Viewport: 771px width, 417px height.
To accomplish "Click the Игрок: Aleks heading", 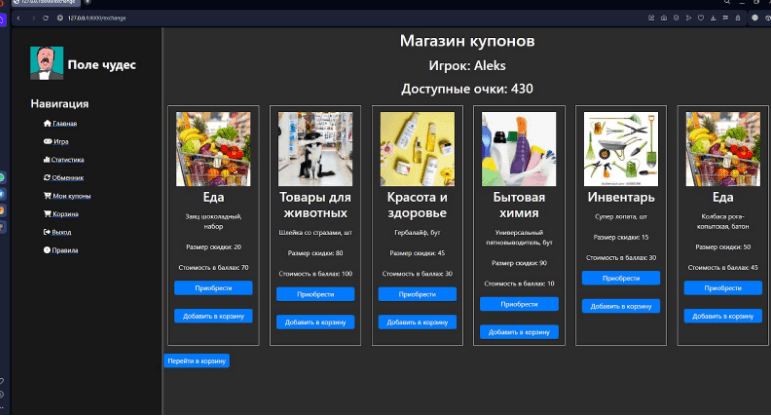I will [467, 65].
